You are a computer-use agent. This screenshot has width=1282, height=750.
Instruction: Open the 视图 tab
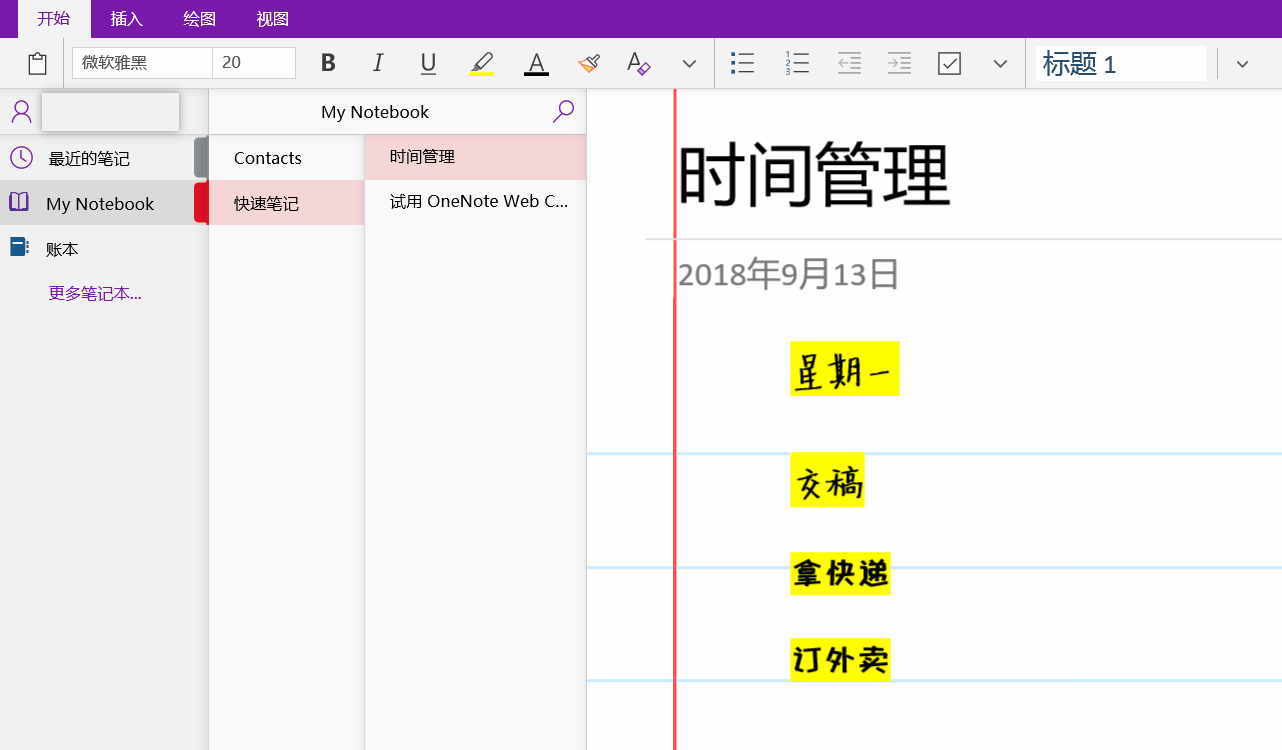click(x=271, y=18)
